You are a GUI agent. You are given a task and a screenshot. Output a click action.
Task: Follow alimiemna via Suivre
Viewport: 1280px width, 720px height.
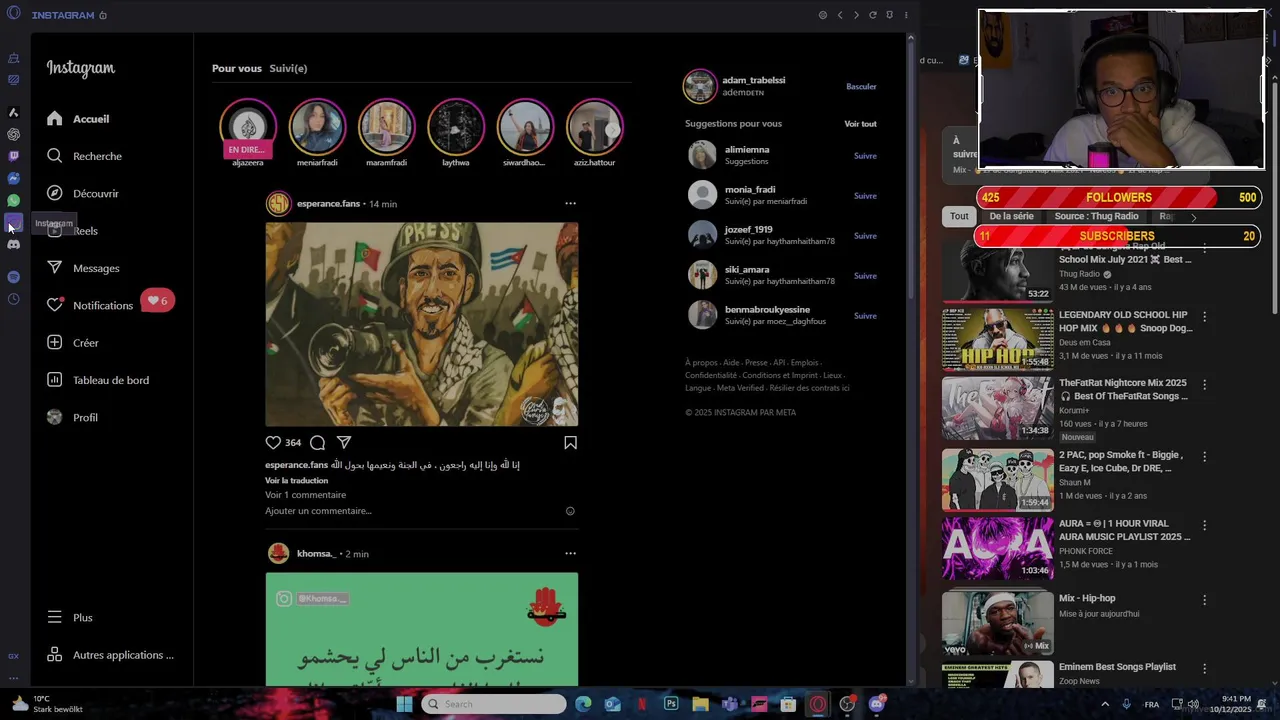click(x=865, y=156)
